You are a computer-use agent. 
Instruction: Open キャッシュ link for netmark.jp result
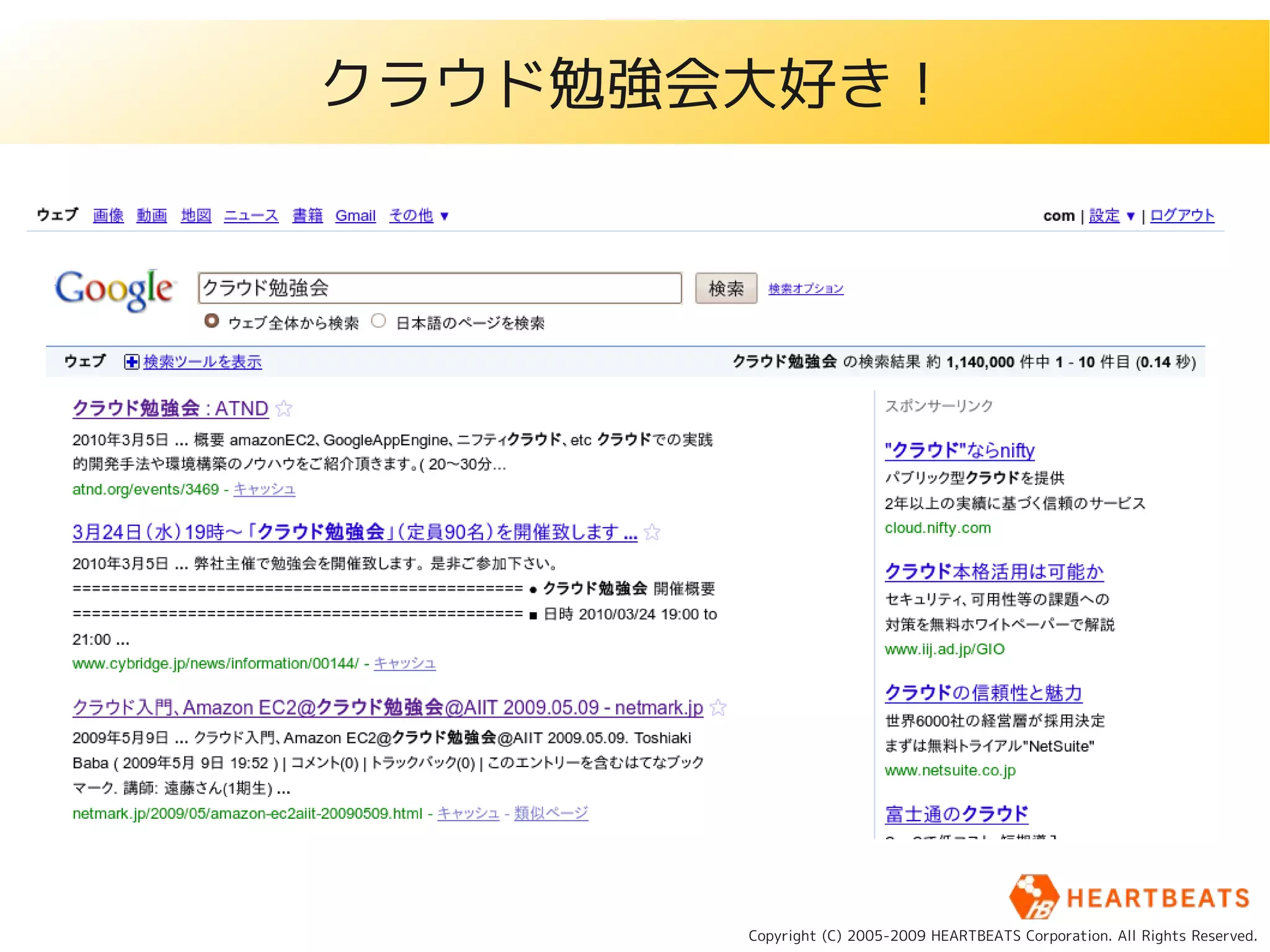468,813
